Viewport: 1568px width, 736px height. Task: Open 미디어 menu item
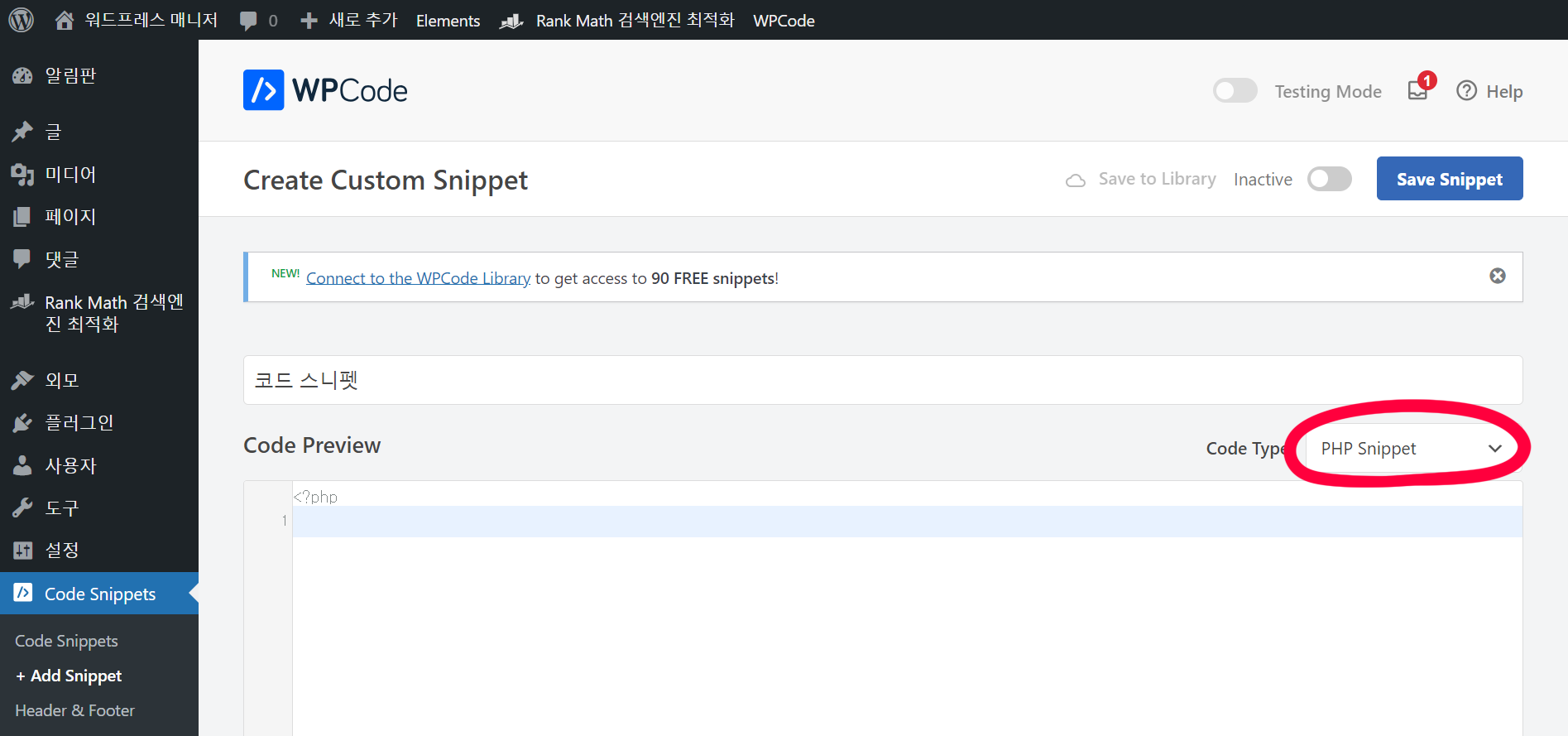(x=70, y=174)
